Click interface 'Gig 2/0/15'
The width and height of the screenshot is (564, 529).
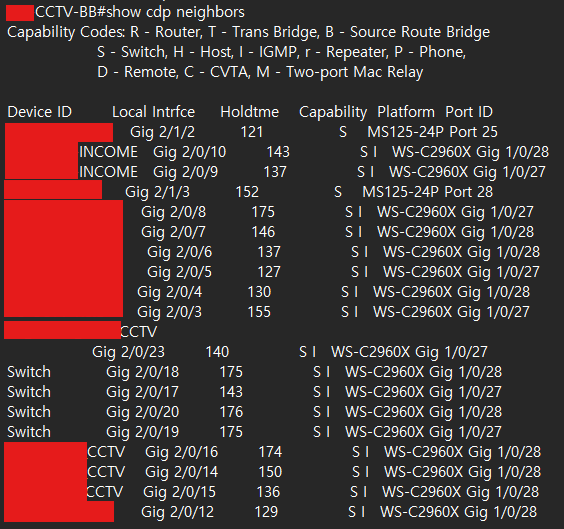tap(179, 493)
